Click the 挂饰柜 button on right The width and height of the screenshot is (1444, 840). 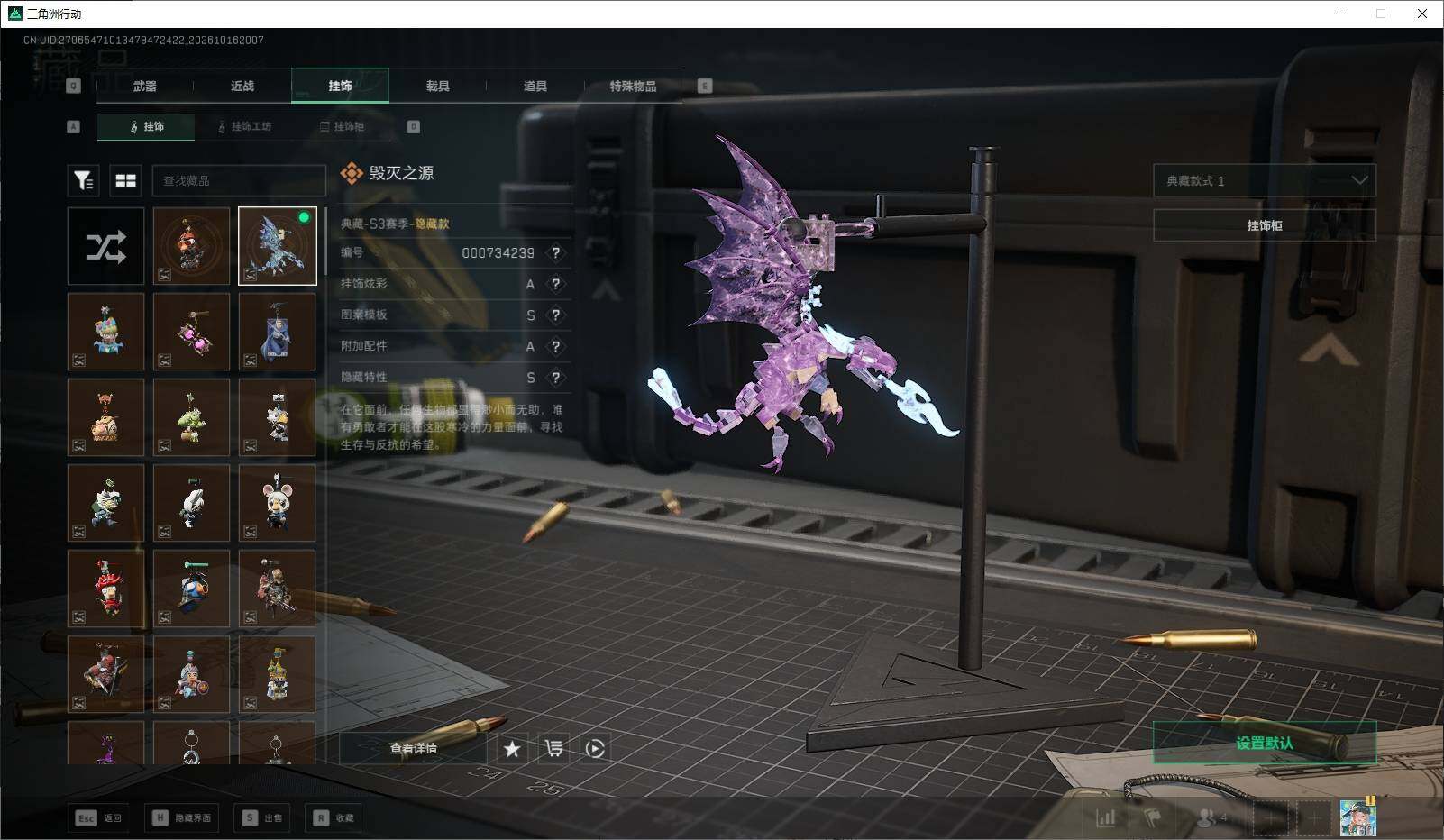click(1265, 225)
